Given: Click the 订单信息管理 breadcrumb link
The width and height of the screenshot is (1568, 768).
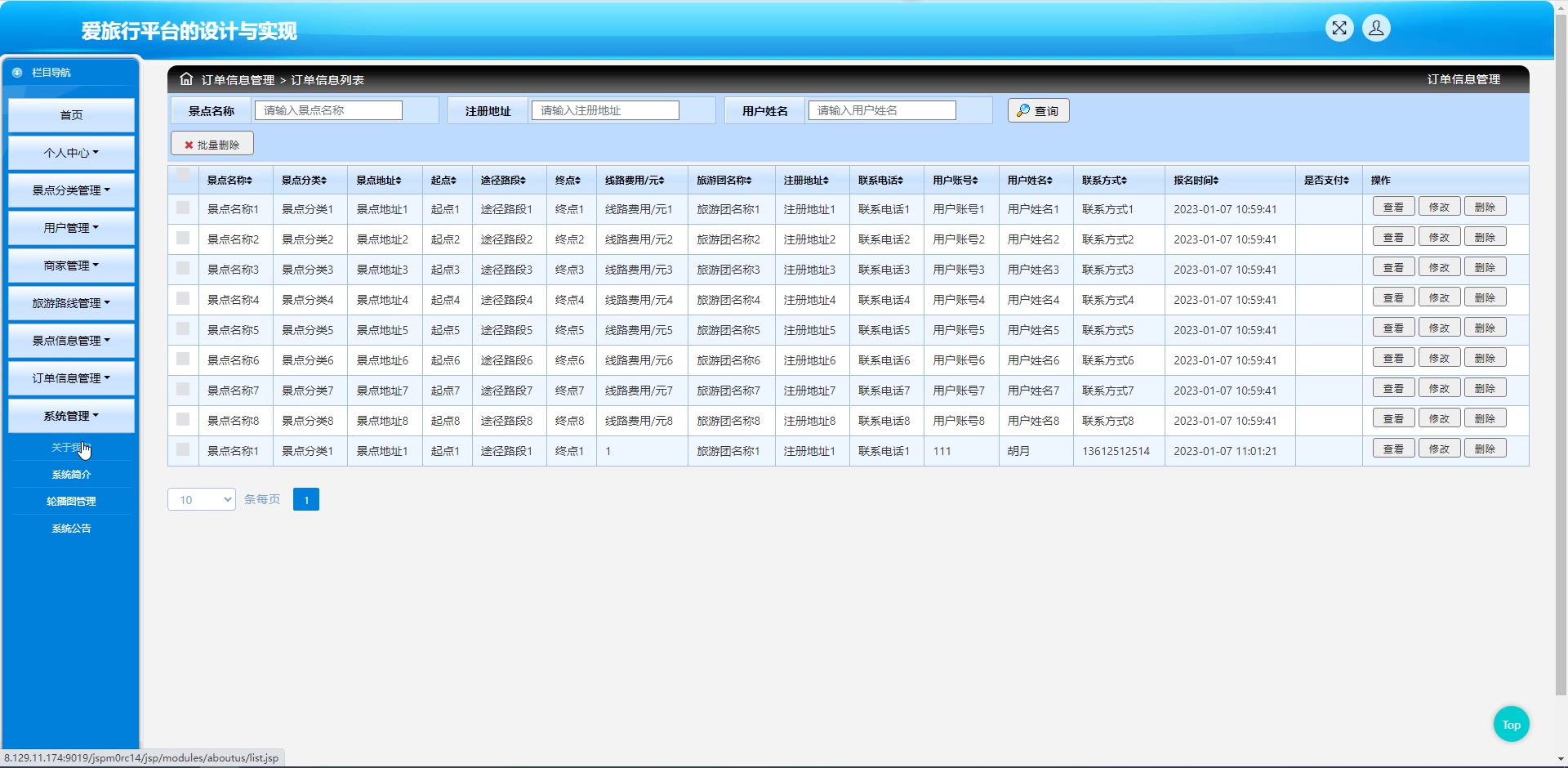Looking at the screenshot, I should click(238, 80).
